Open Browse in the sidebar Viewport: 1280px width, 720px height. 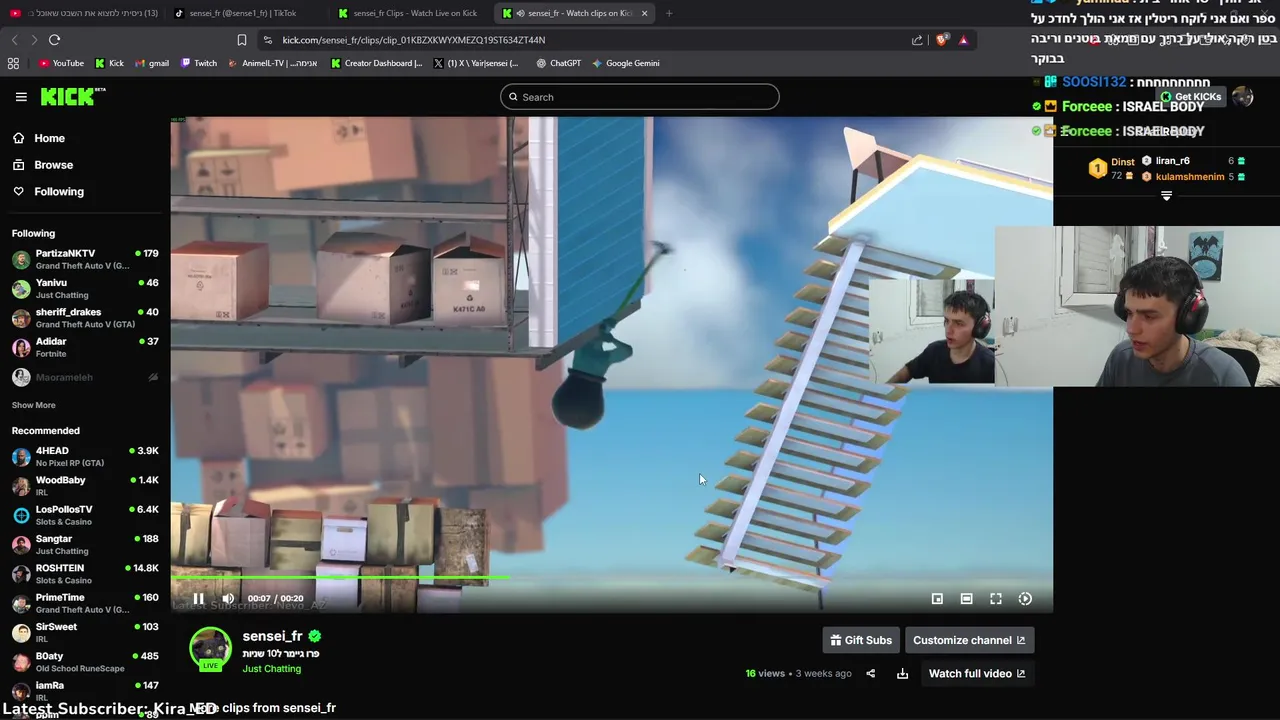tap(53, 165)
